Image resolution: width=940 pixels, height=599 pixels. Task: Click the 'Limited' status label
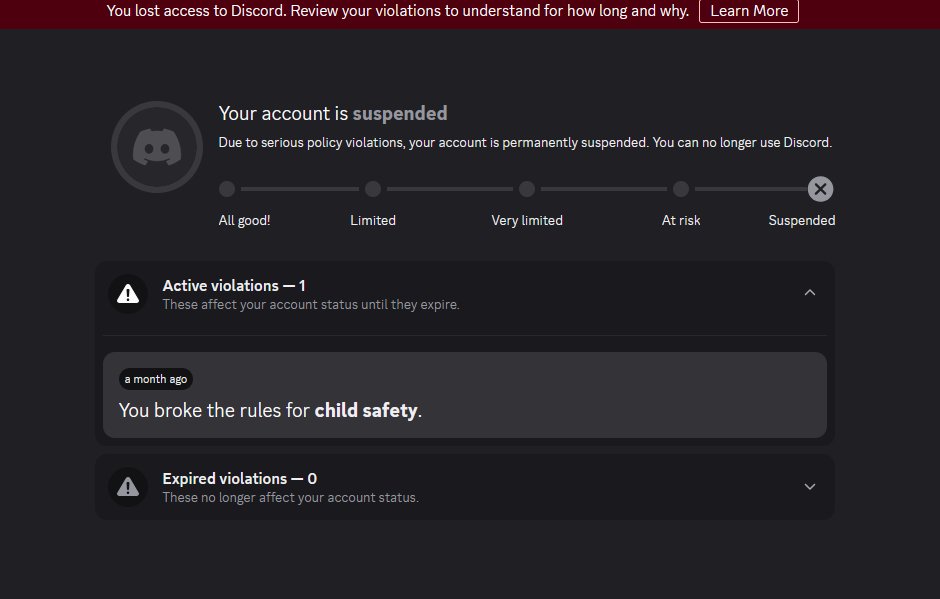tap(373, 220)
